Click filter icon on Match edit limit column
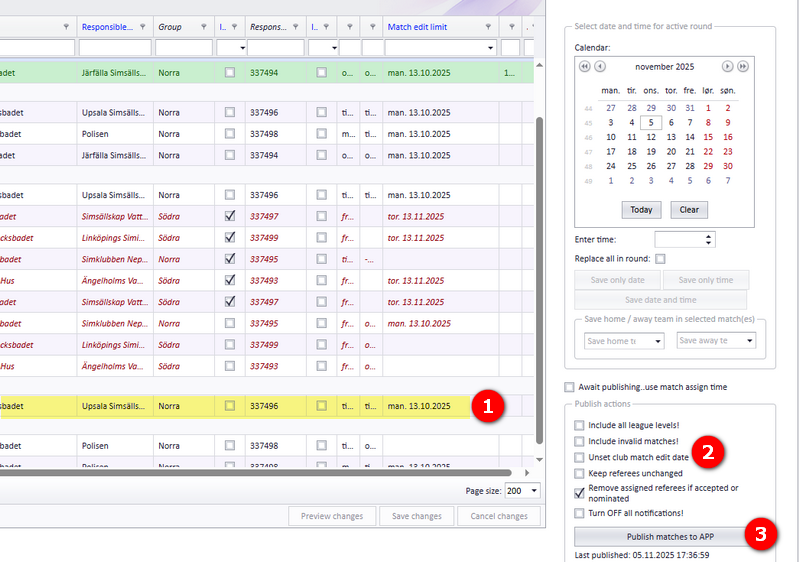Image resolution: width=800 pixels, height=562 pixels. pos(487,27)
